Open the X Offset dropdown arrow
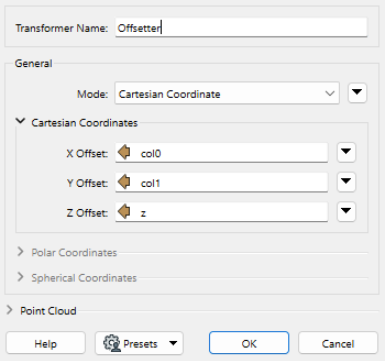Viewport: 385px width, 362px height. 346,152
